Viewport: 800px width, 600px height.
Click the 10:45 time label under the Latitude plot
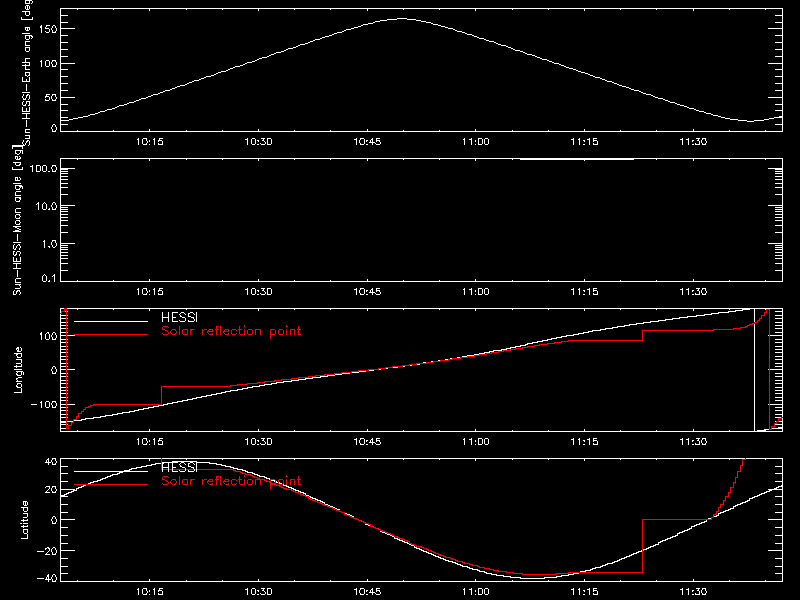point(367,592)
